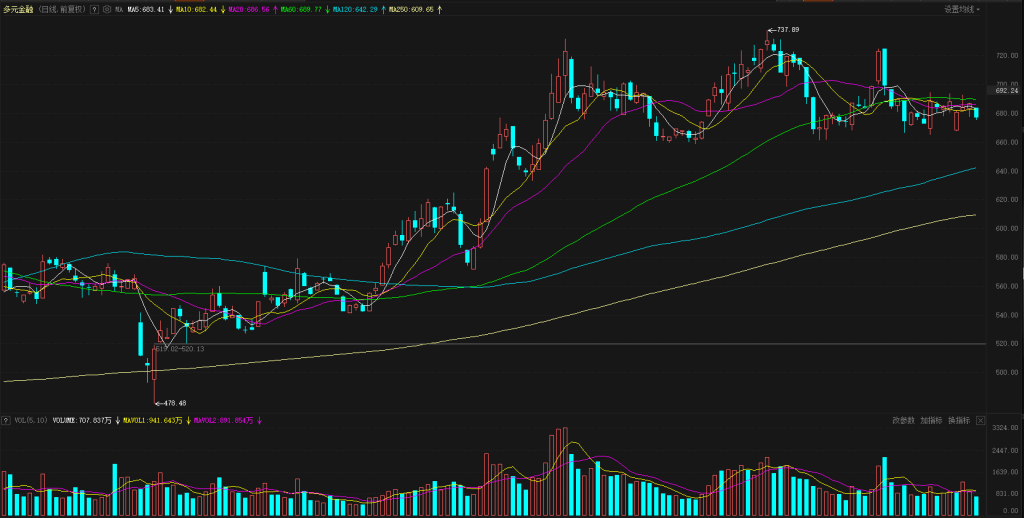Select the 换指标 option in volume panel
The image size is (1024, 518).
pyautogui.click(x=959, y=421)
